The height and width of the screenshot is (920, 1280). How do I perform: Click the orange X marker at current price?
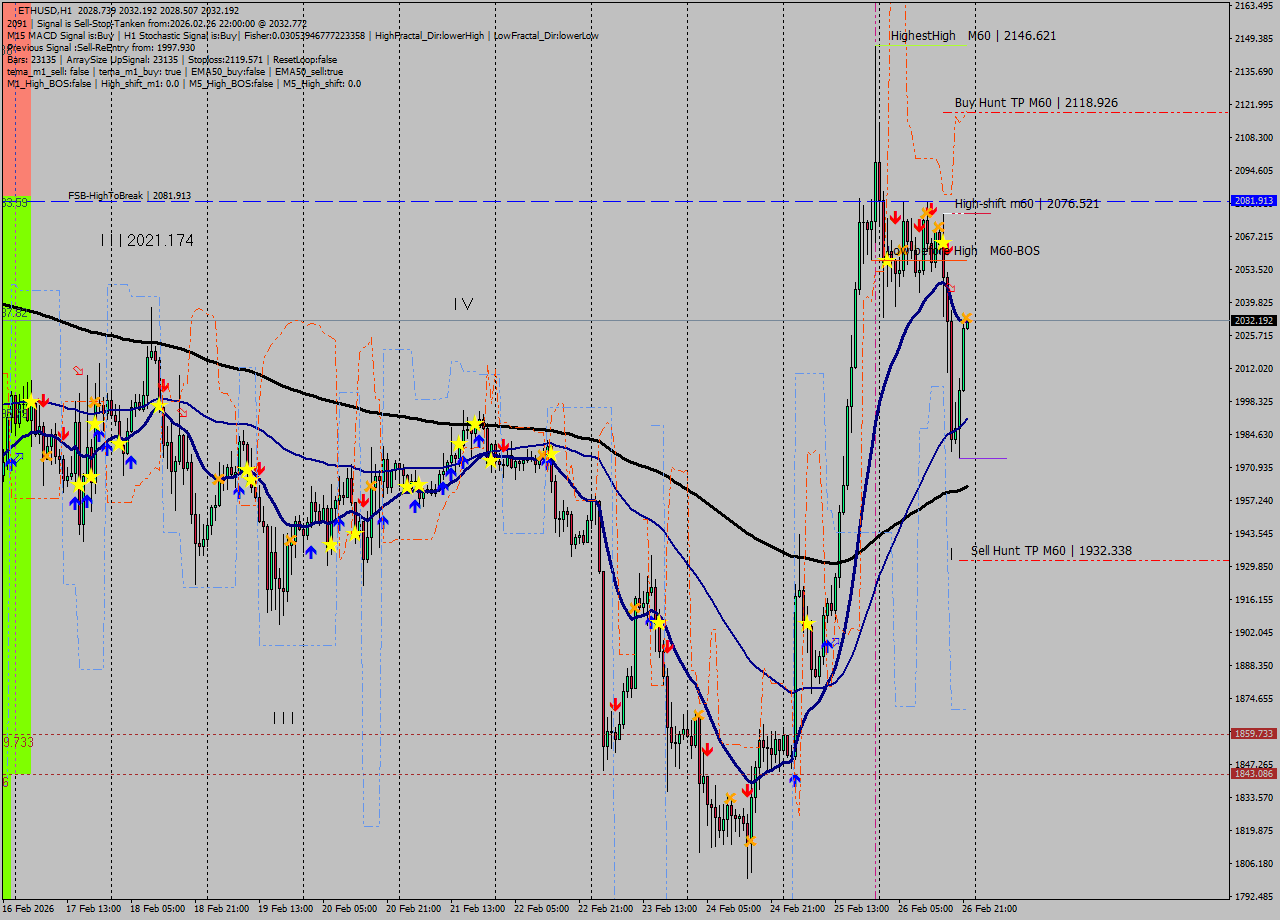(967, 318)
